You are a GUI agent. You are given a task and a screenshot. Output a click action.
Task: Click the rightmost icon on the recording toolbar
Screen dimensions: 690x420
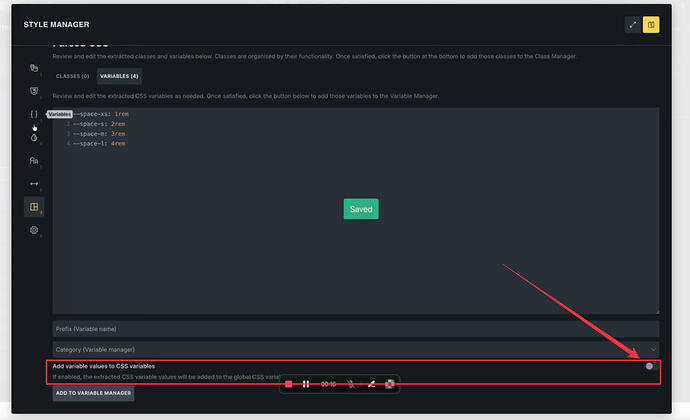[389, 384]
